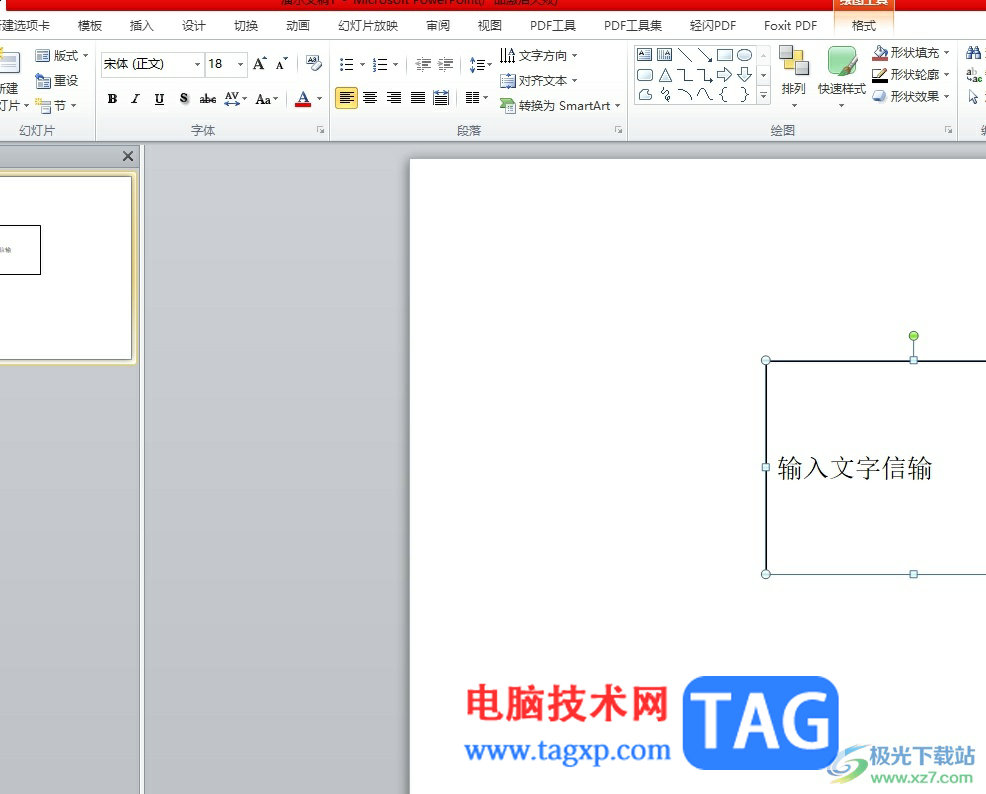Select the straight line shape
986x794 pixels.
685,55
